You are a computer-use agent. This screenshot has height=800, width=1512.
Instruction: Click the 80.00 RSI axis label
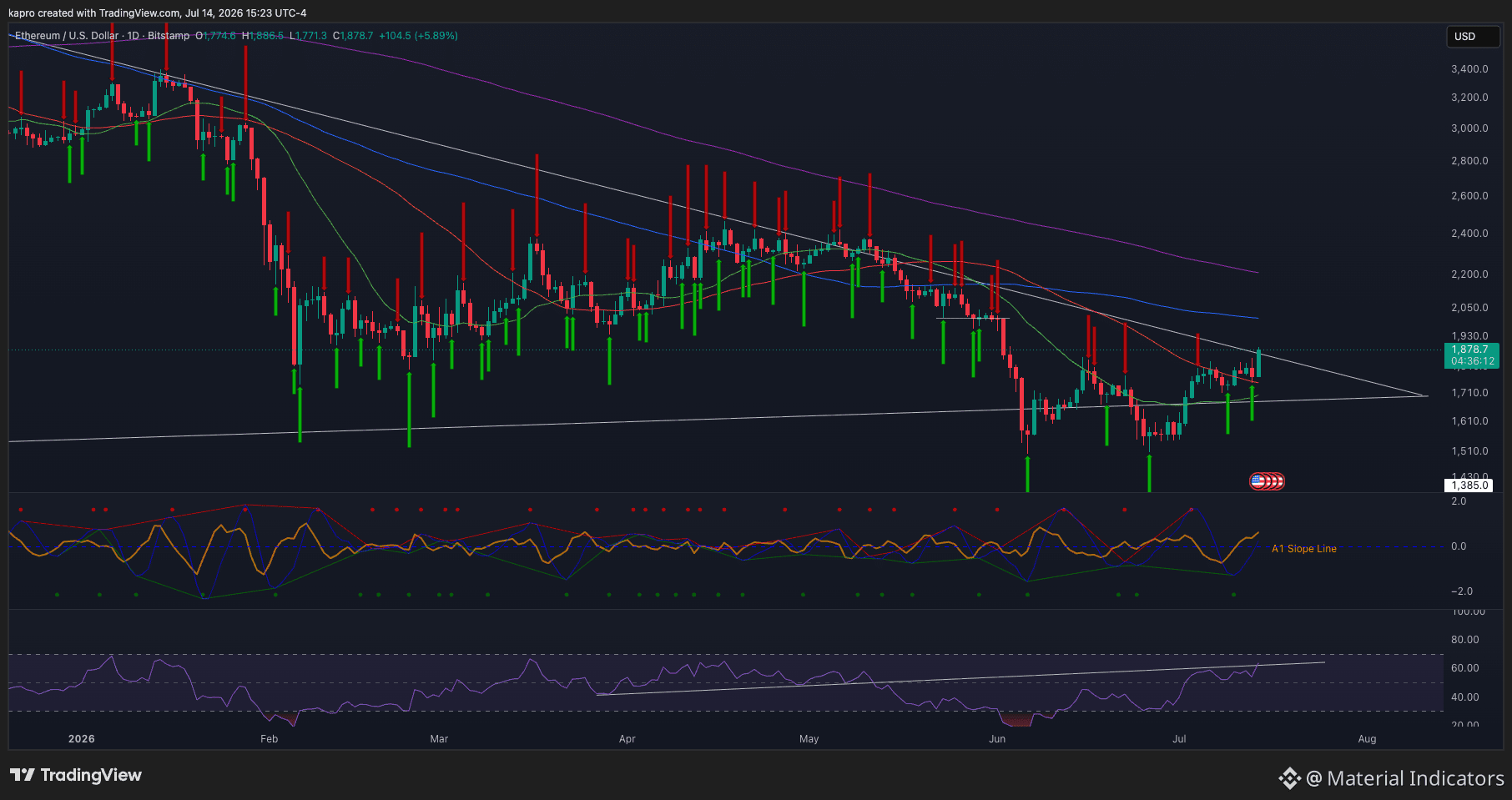click(1465, 640)
